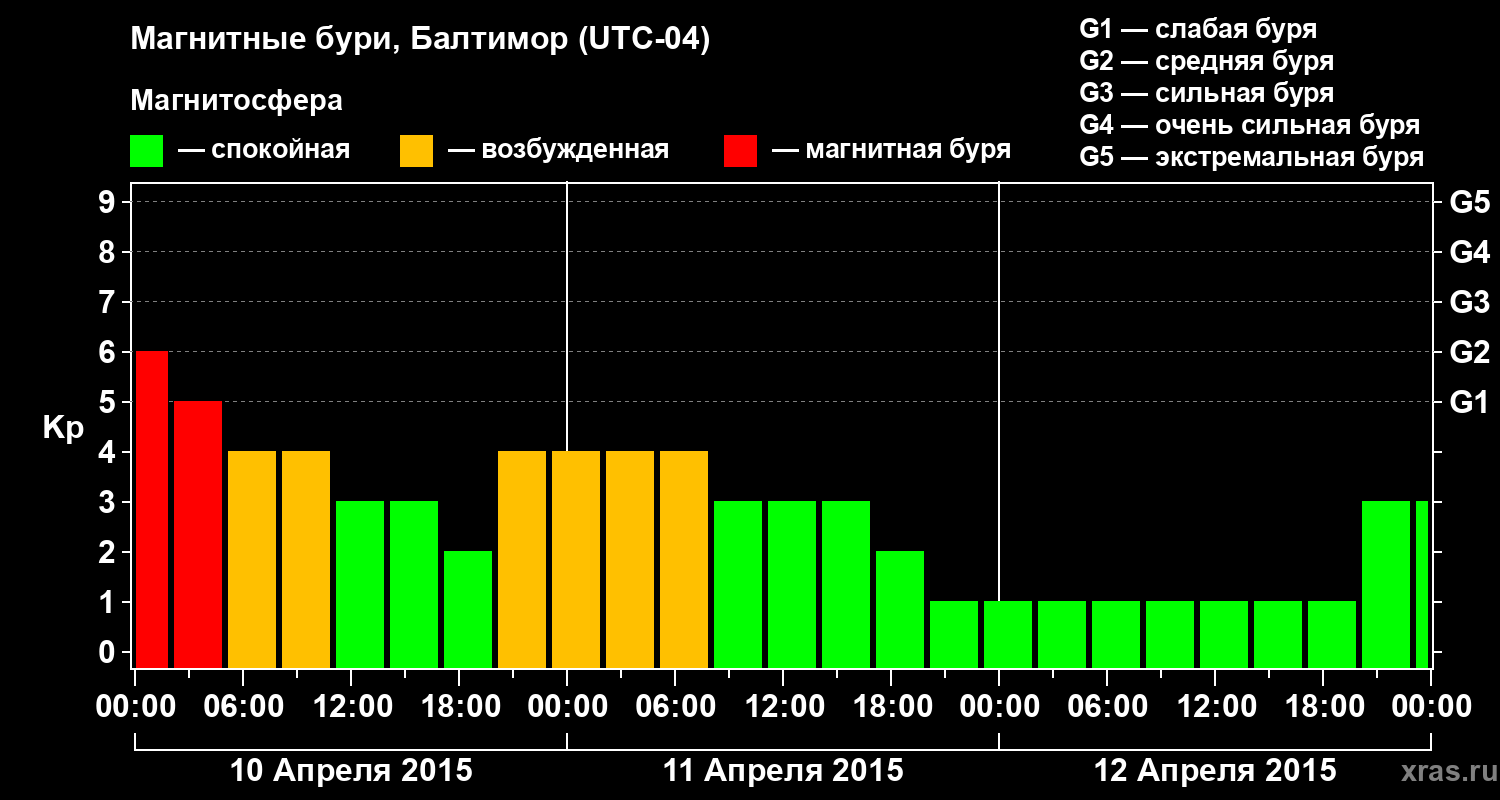Click the '12 Апреля 2015' date label
This screenshot has height=800, width=1500.
point(1215,771)
